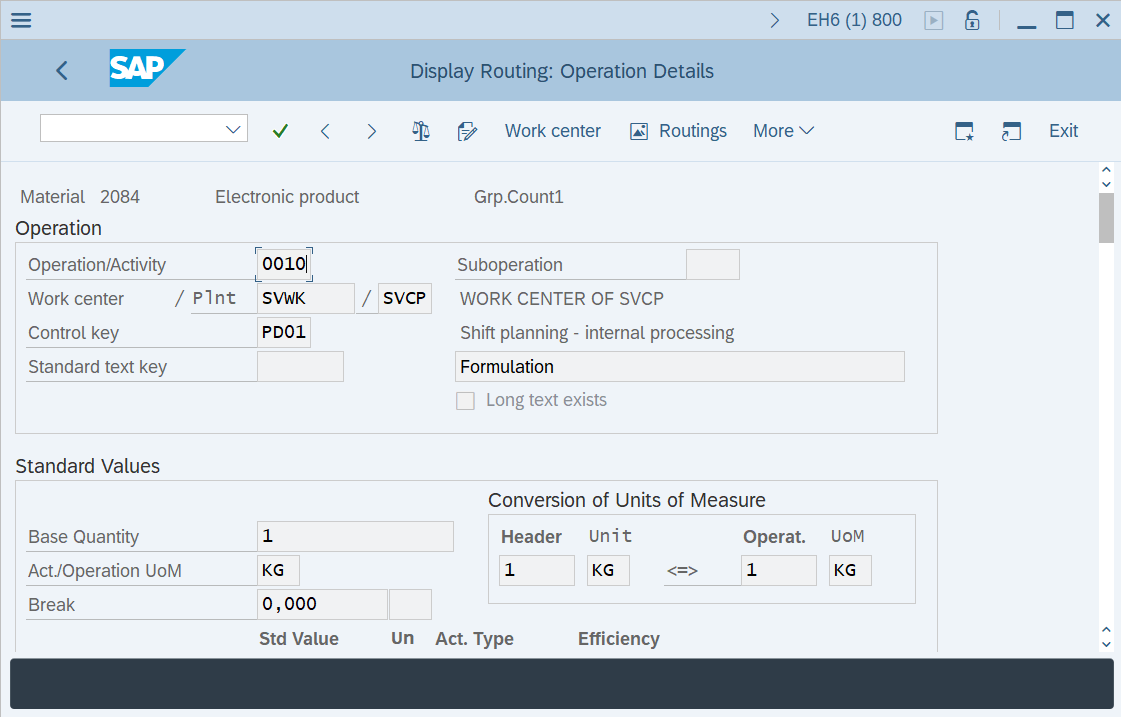Click the Display/Change pencil icon

(x=467, y=130)
